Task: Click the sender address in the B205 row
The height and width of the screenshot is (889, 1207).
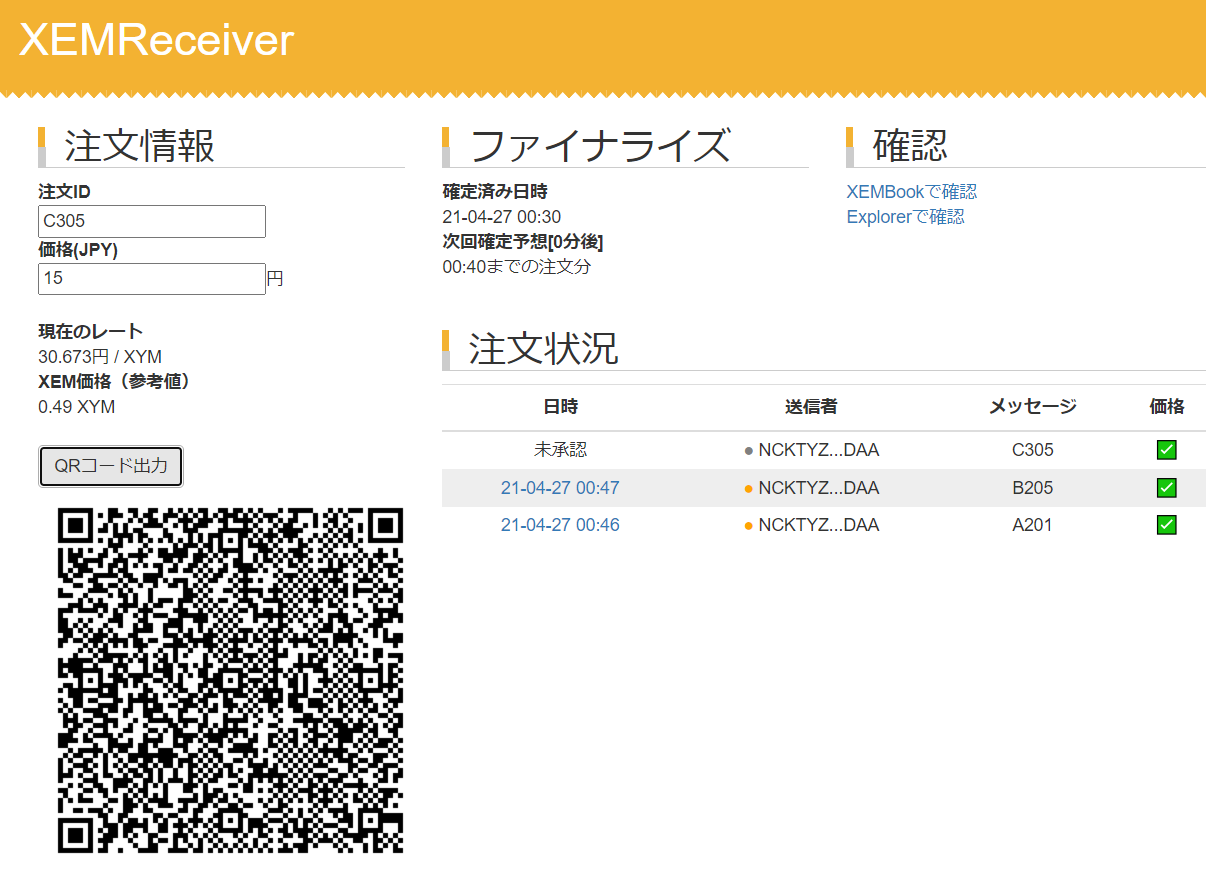Action: (x=818, y=488)
